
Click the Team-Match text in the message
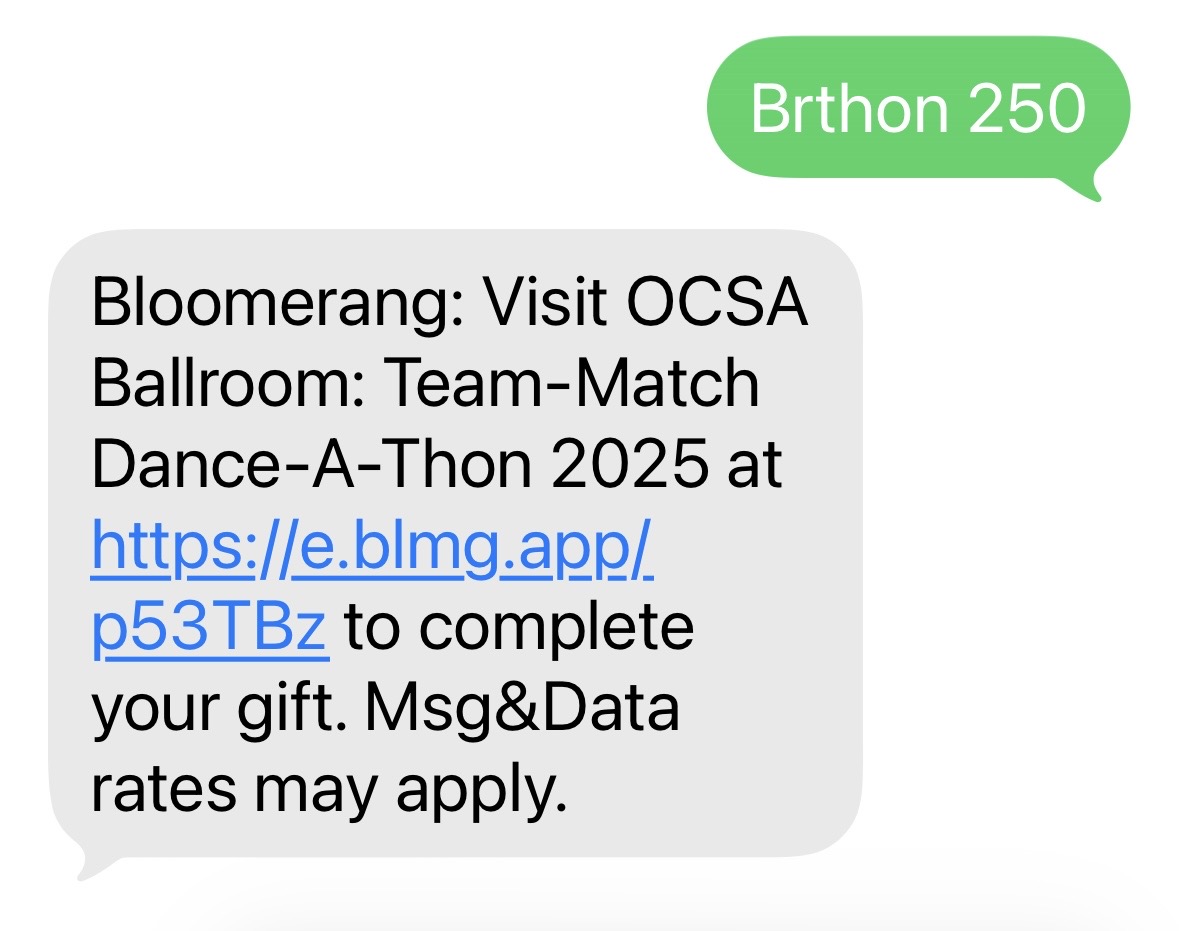[571, 383]
